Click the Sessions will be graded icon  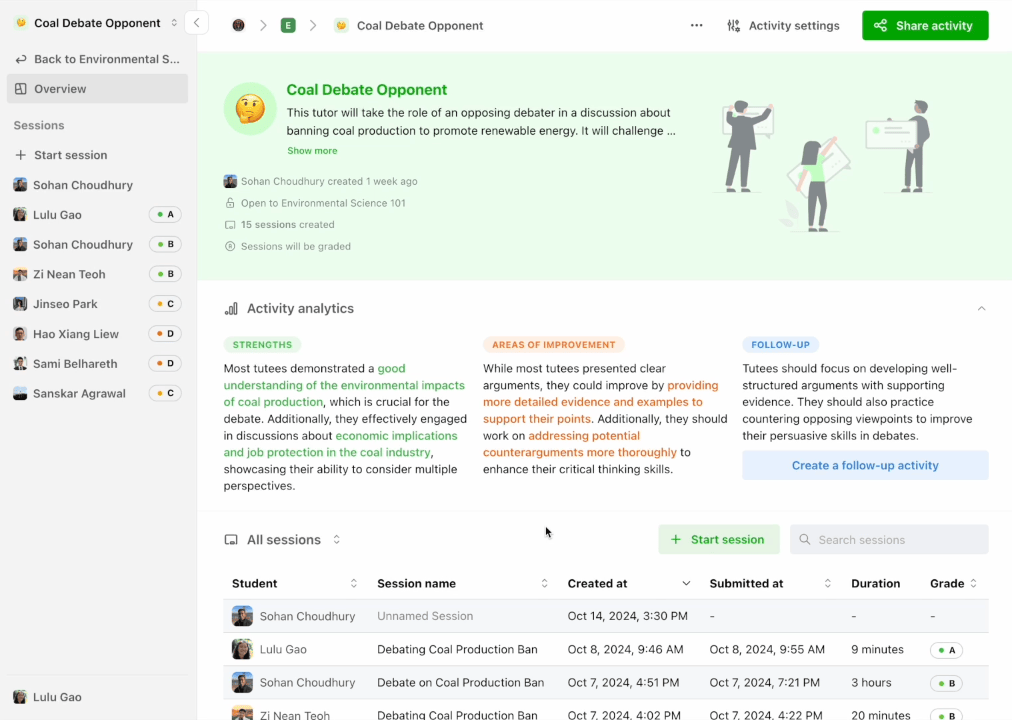(x=230, y=246)
